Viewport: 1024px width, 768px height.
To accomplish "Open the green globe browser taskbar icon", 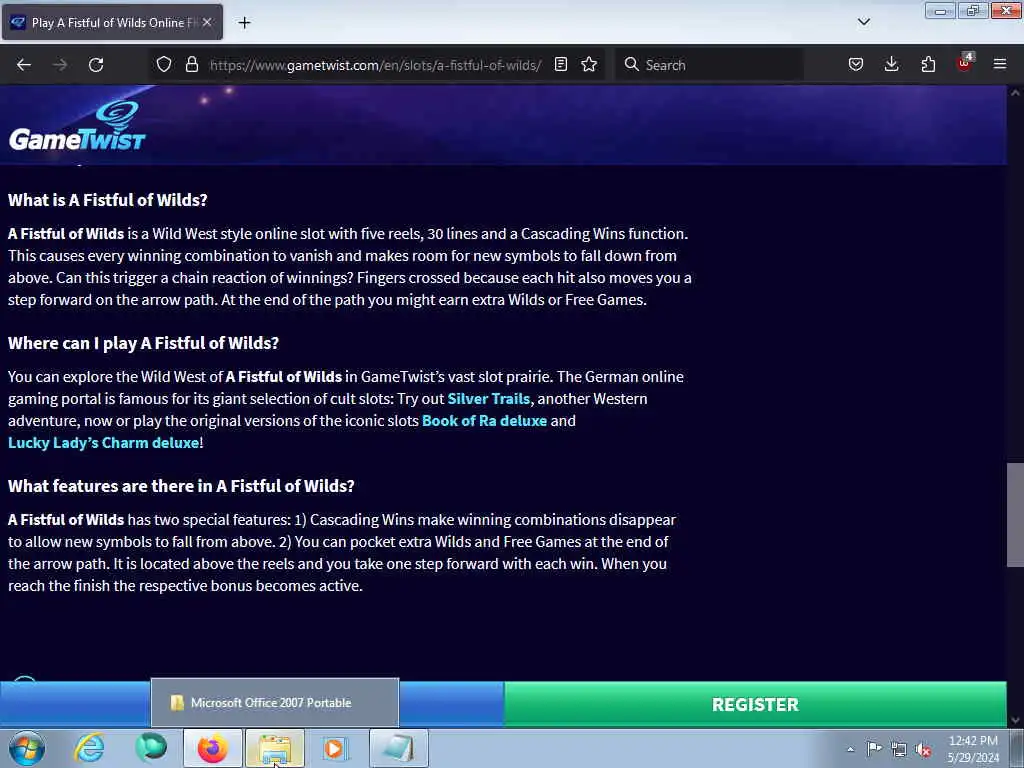I will coord(151,748).
